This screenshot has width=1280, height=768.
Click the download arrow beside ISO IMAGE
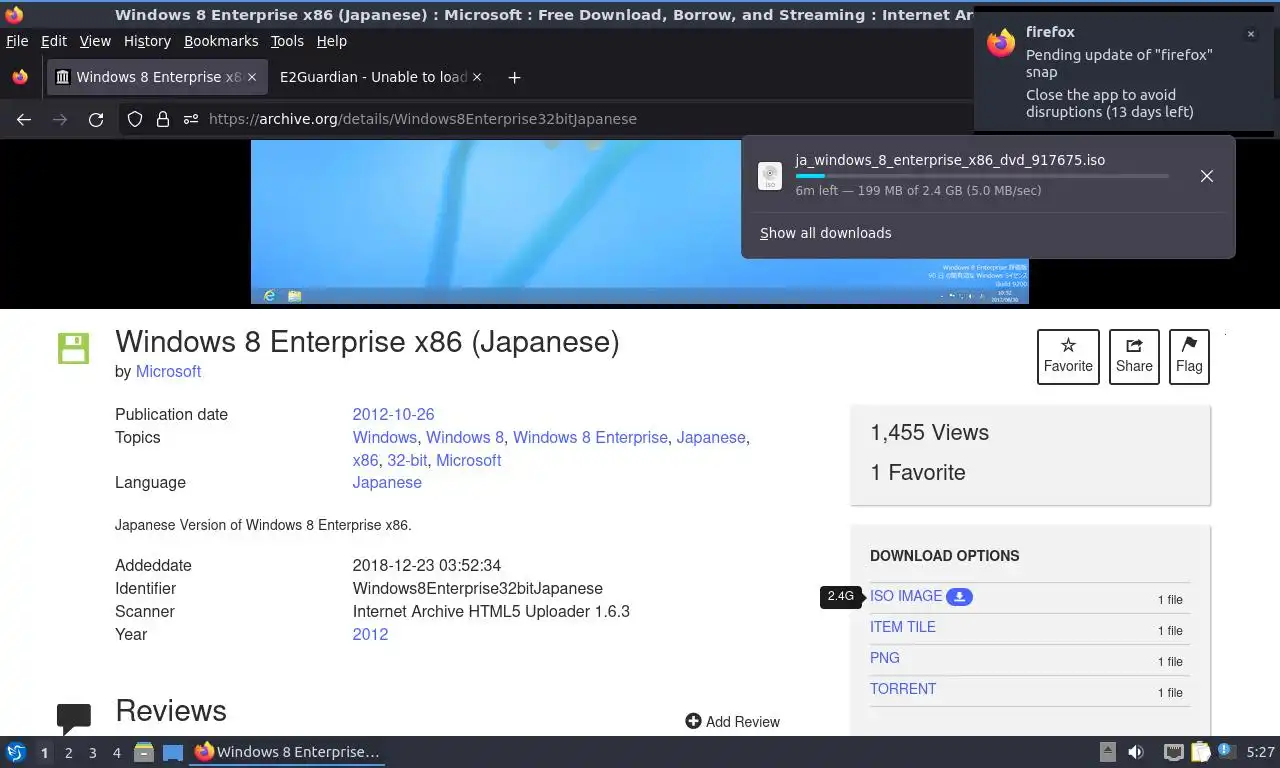pos(959,597)
